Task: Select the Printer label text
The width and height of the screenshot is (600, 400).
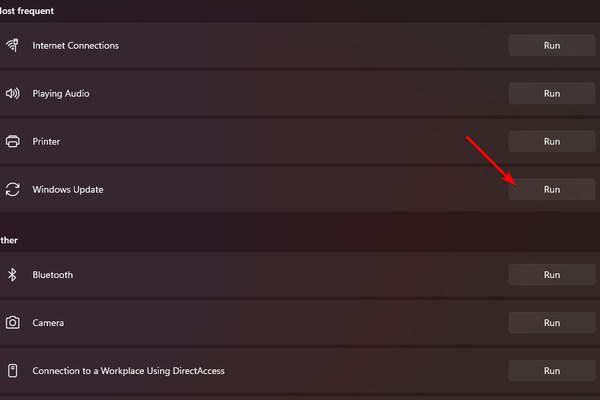Action: pyautogui.click(x=46, y=142)
